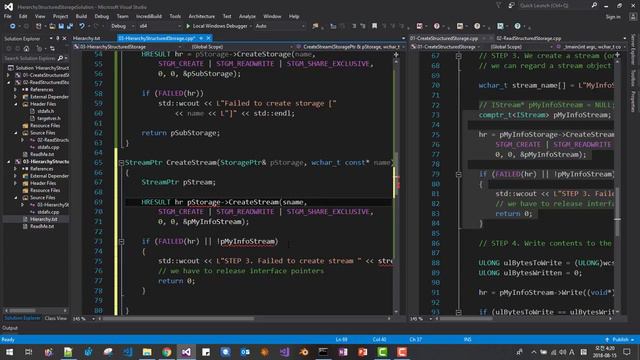Click the Sign in link
Screen dimensions: 640x360
point(613,17)
